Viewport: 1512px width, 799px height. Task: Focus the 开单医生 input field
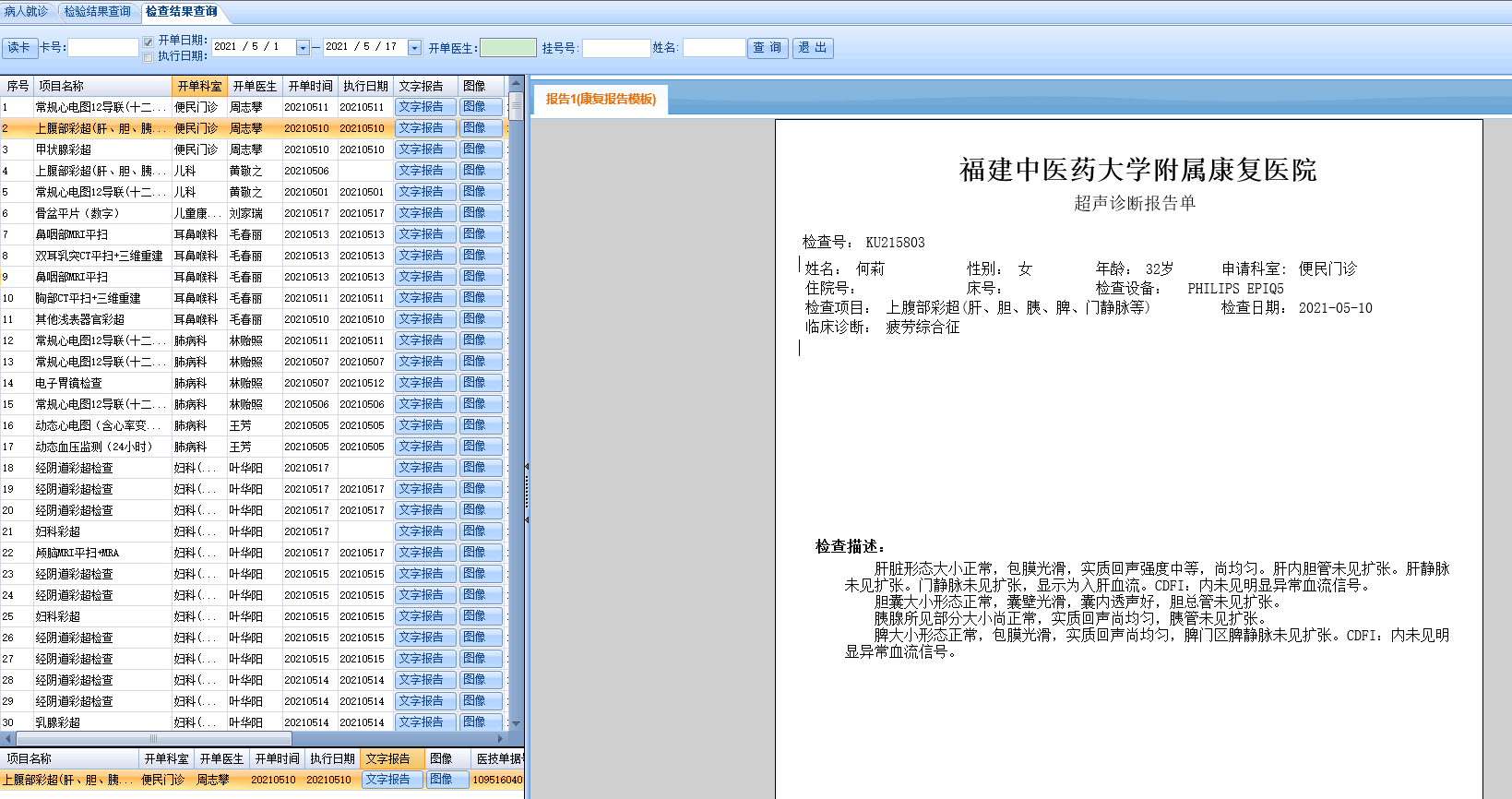click(x=508, y=47)
